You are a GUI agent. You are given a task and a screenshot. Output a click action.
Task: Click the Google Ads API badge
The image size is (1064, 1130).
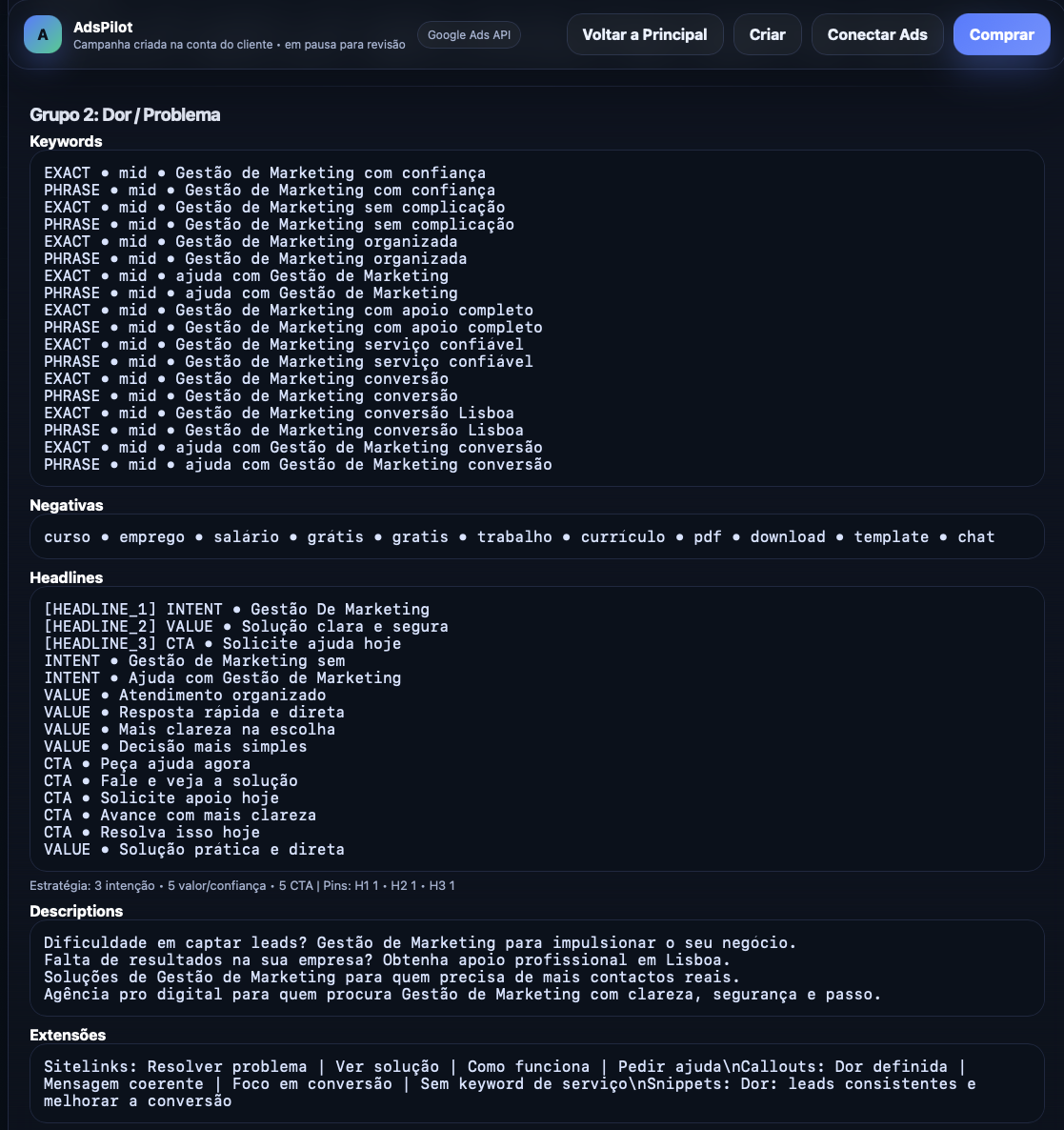click(x=469, y=34)
